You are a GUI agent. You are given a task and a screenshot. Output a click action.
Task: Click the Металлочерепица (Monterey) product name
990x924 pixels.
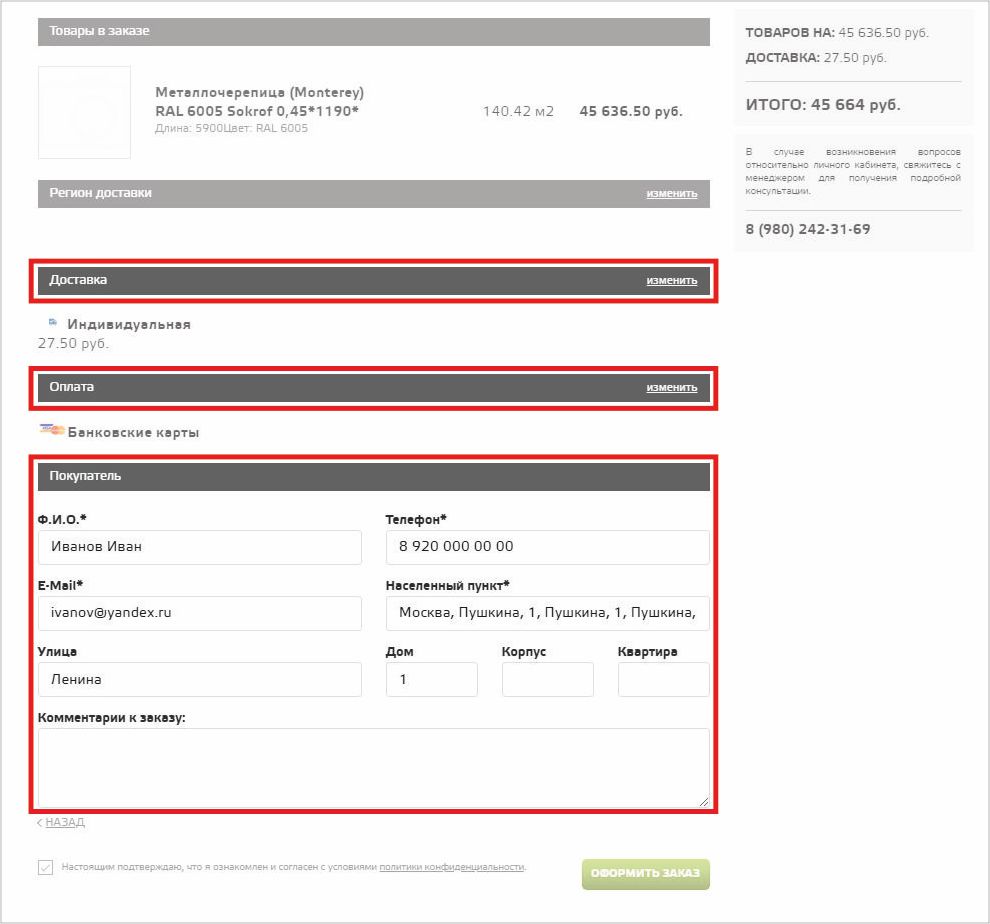tap(260, 93)
